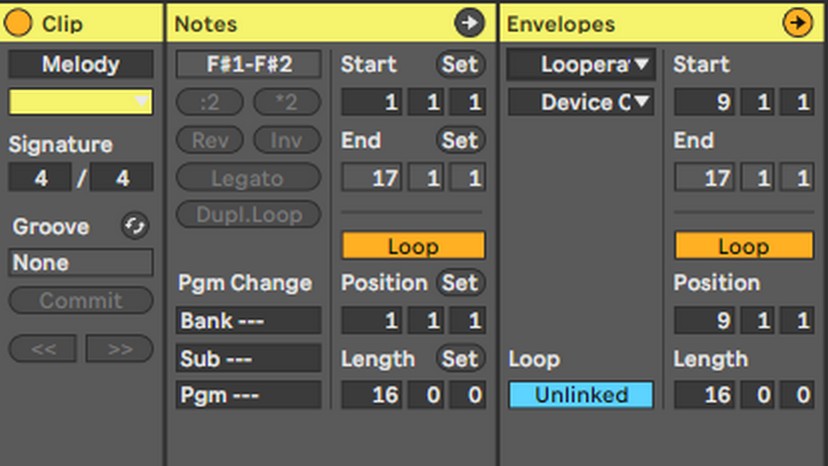This screenshot has height=466, width=828.
Task: Click the Envelopes panel arrow icon
Action: [x=797, y=23]
